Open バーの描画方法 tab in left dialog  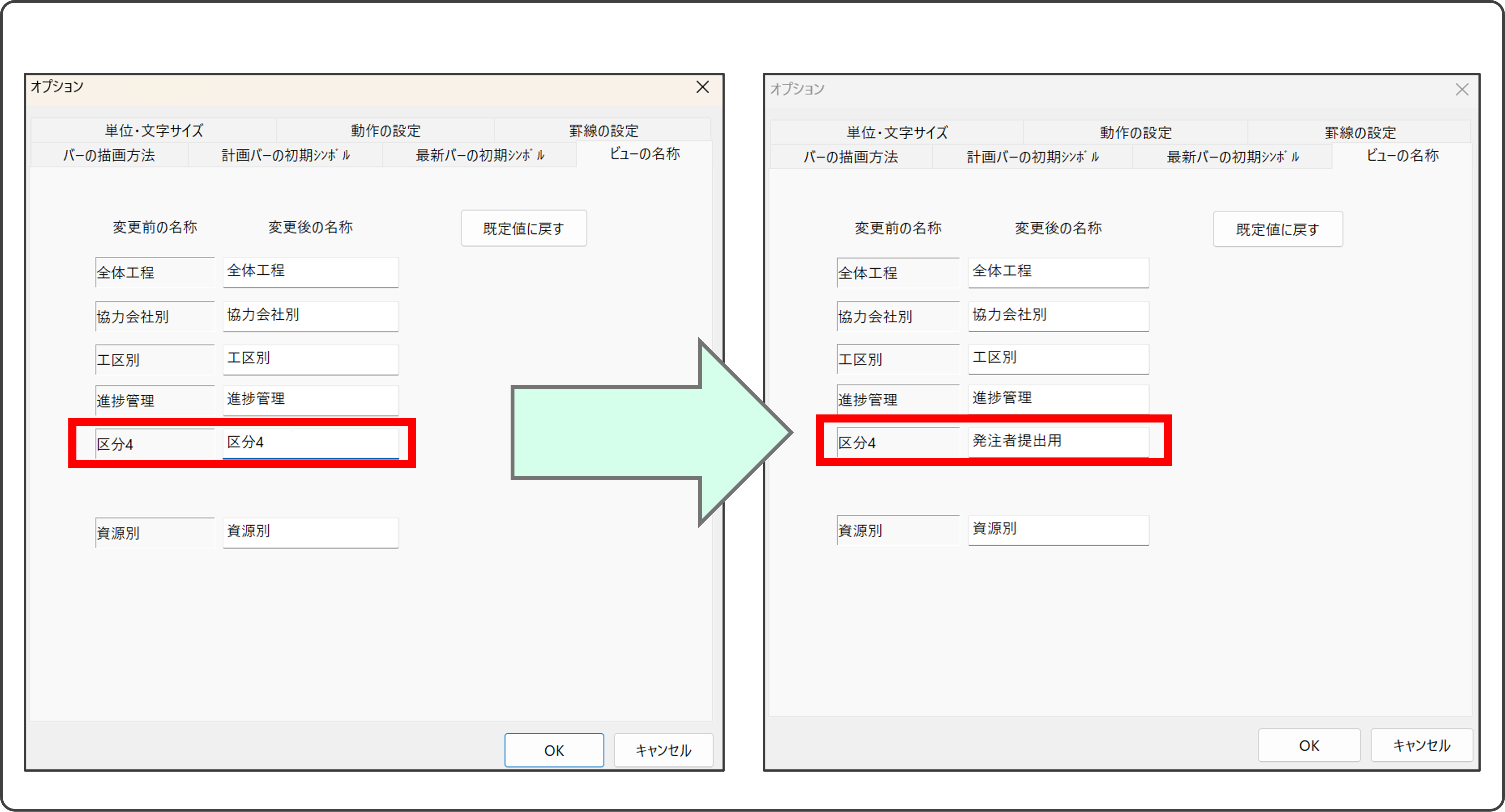click(x=109, y=155)
